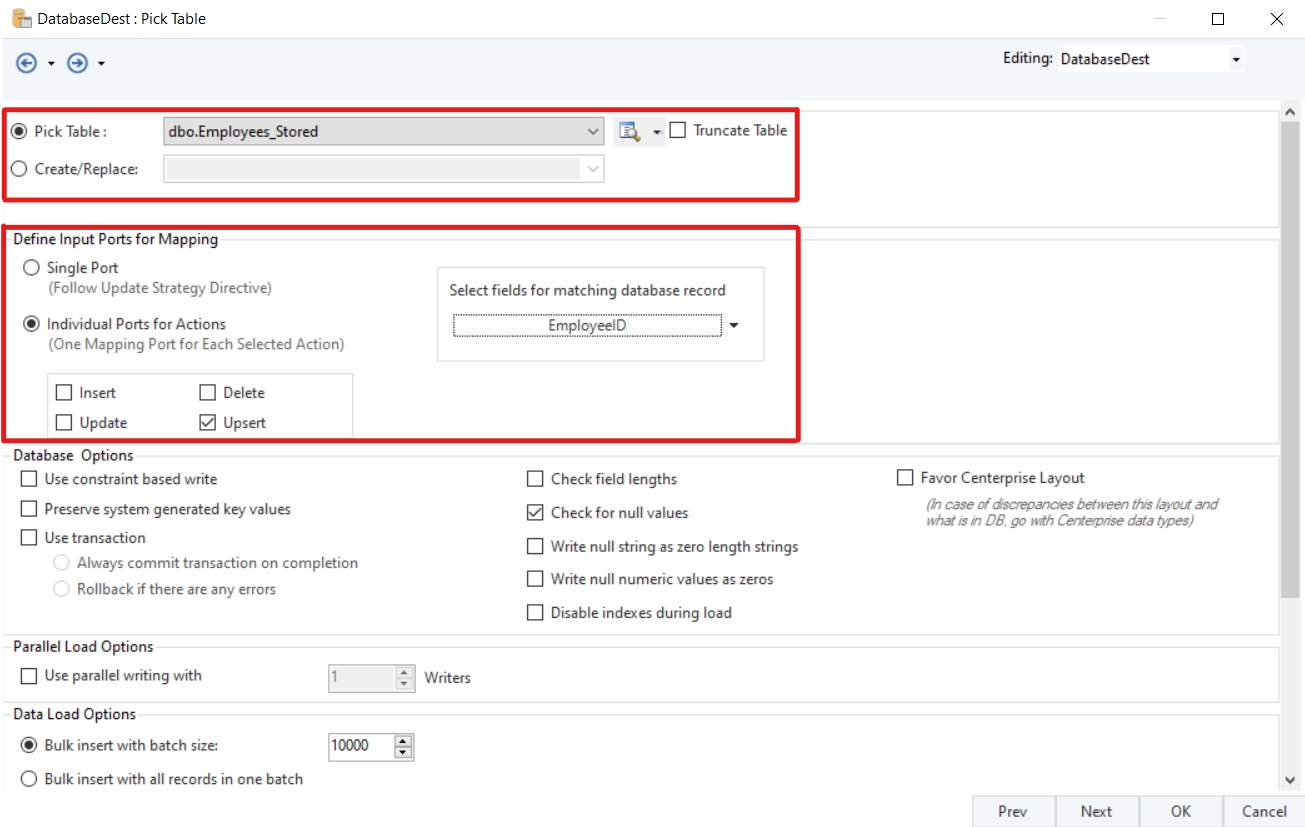
Task: Enable Use constraint based write
Action: 29,479
